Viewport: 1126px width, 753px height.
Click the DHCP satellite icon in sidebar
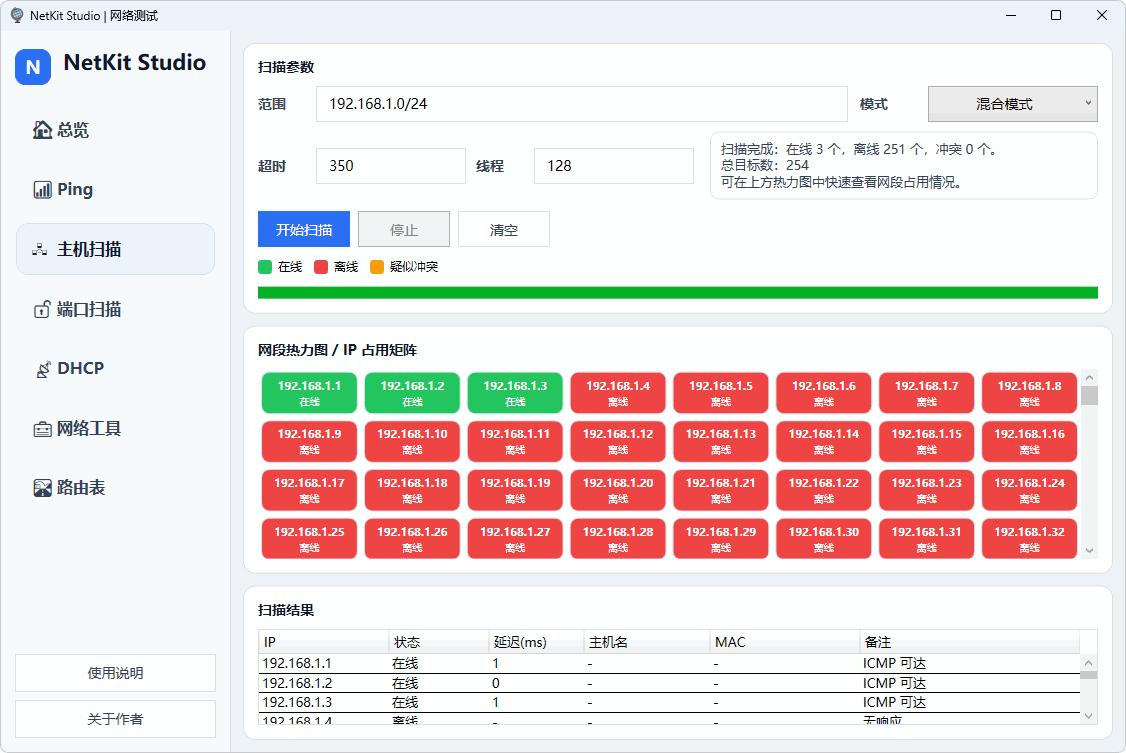(x=42, y=369)
